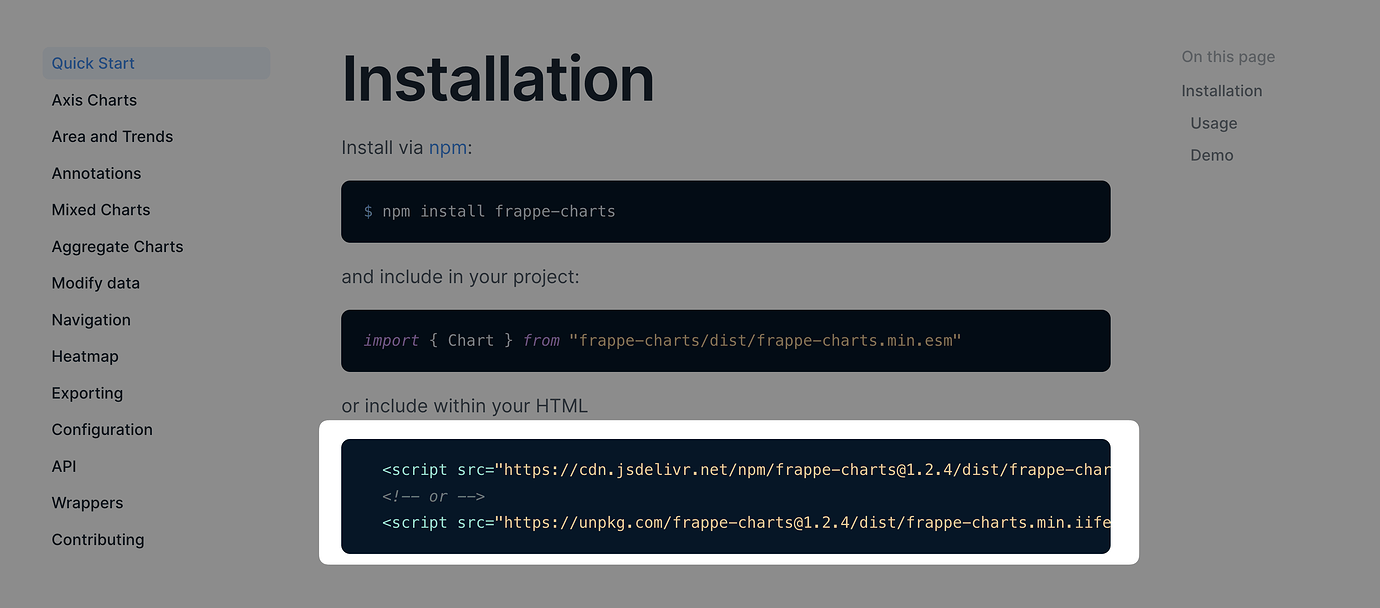
Task: Open the Quick Start page
Action: (x=92, y=63)
